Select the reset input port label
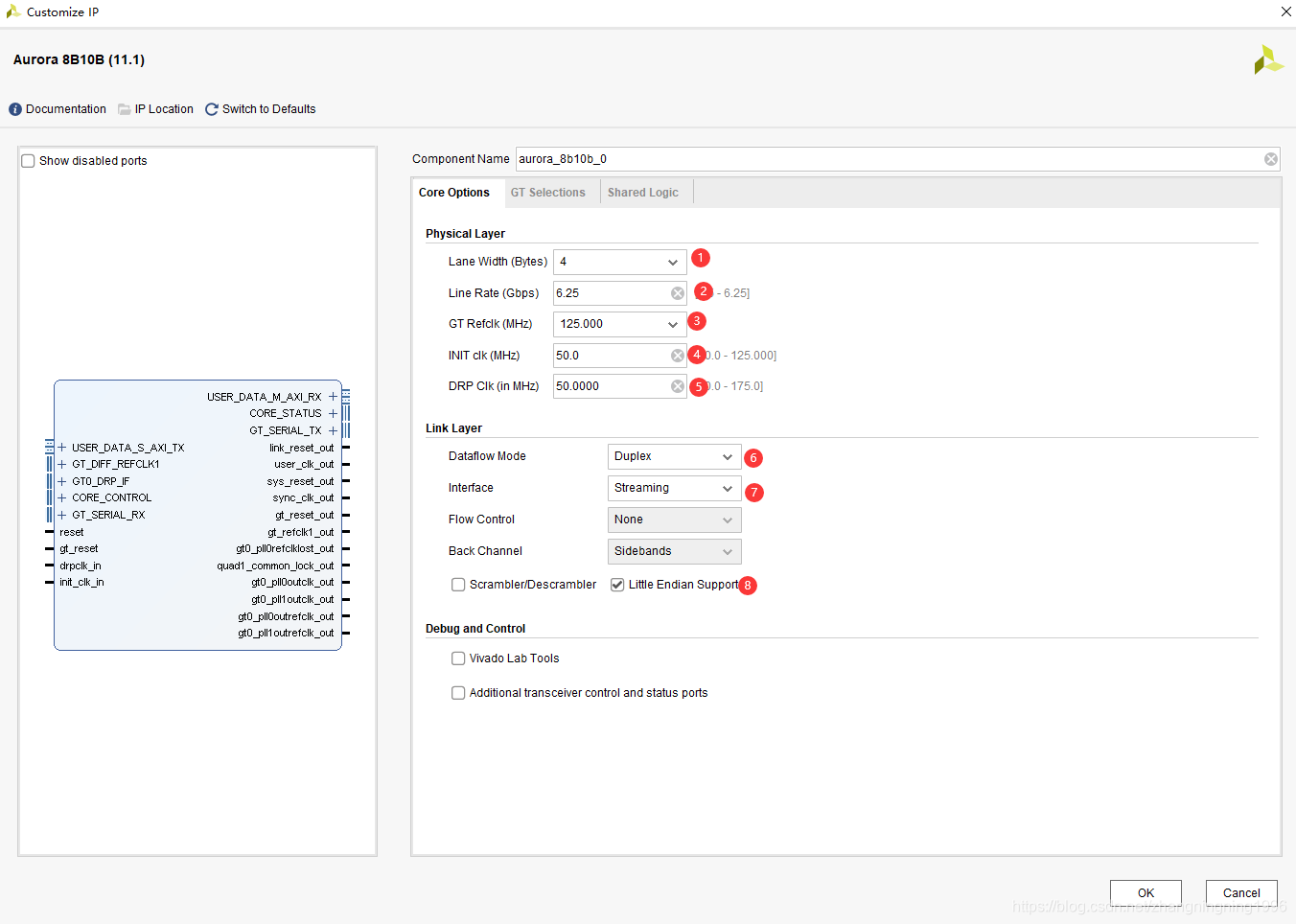 click(x=72, y=532)
